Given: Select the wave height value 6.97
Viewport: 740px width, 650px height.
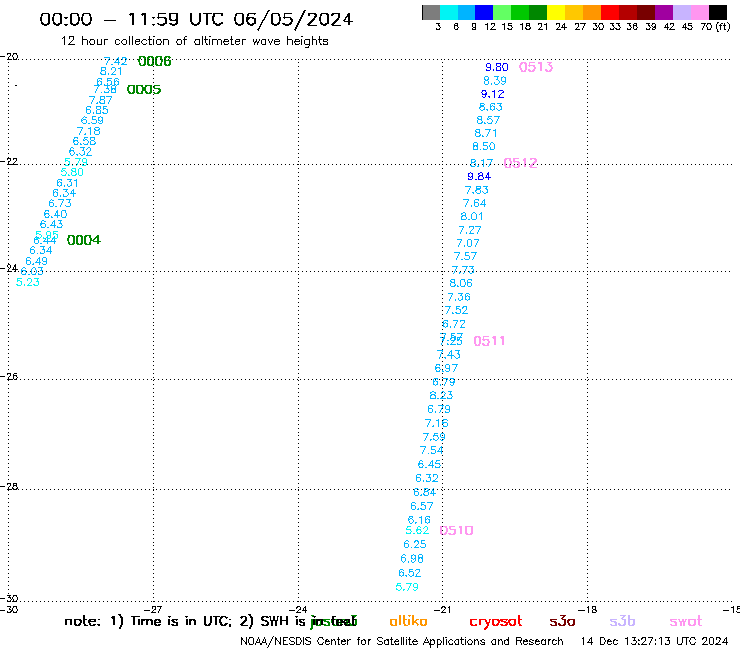Looking at the screenshot, I should (446, 368).
